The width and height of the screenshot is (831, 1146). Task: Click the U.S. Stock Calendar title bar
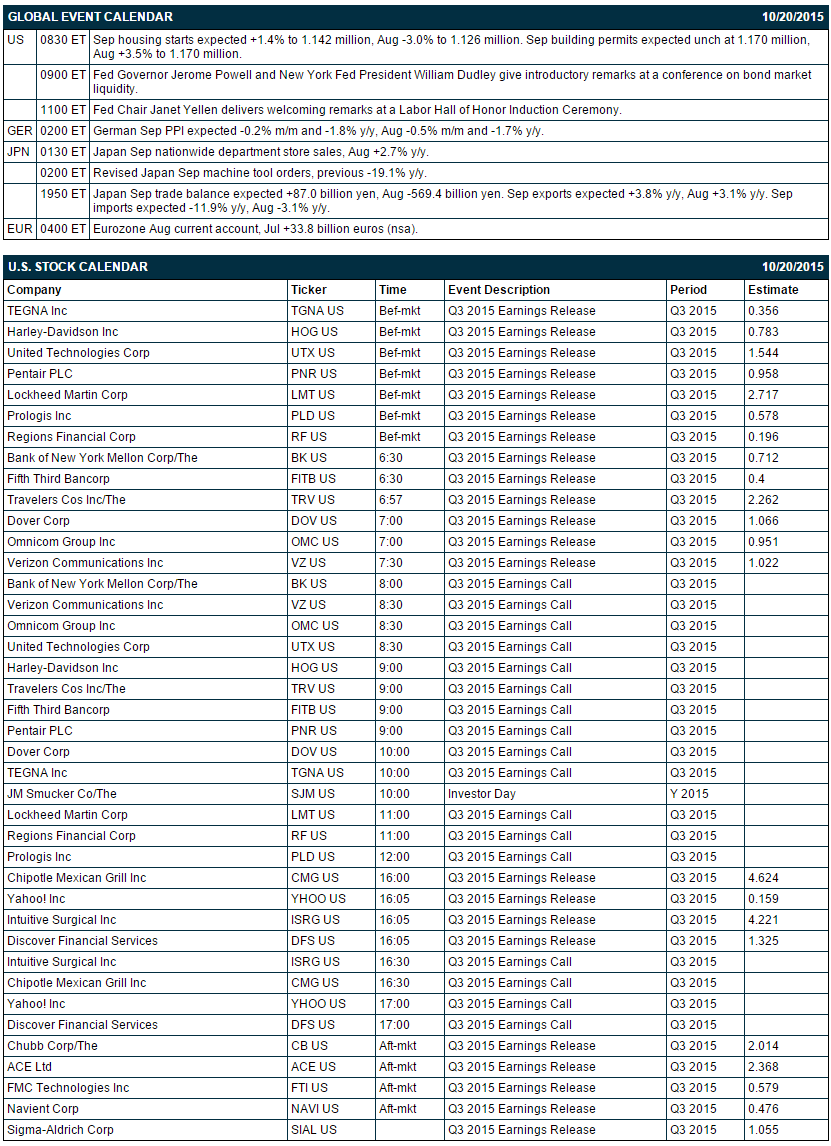tap(415, 267)
